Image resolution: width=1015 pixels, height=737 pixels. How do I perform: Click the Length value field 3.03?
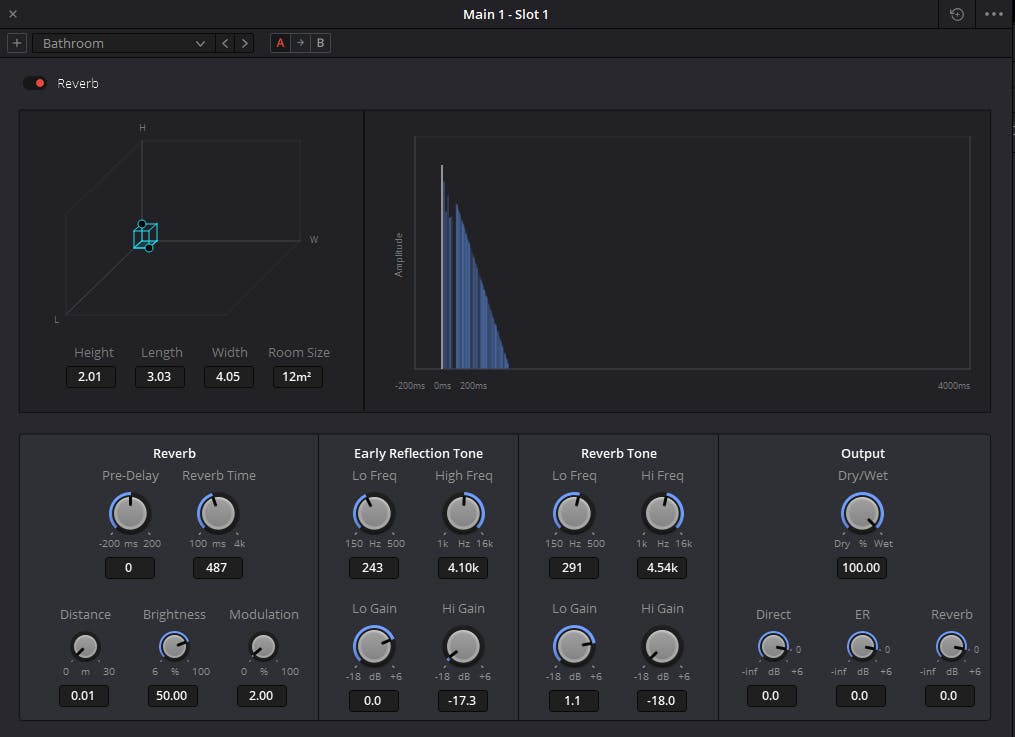click(x=159, y=377)
